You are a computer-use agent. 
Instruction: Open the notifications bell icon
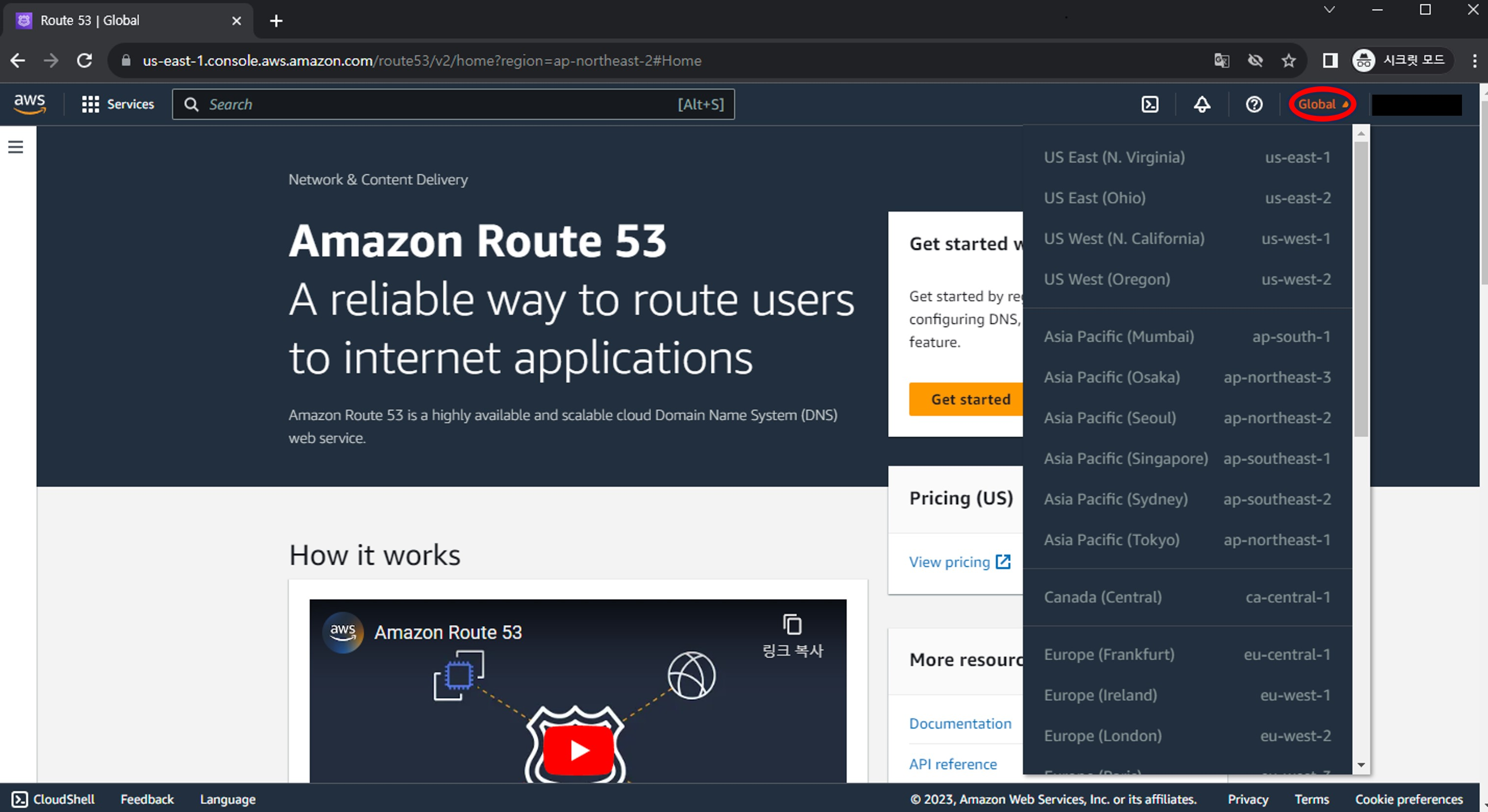(x=1201, y=104)
